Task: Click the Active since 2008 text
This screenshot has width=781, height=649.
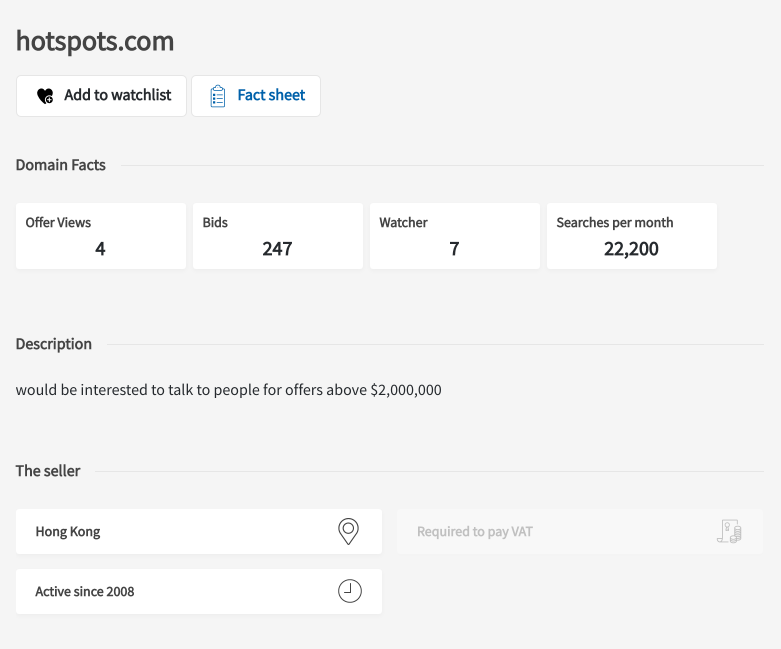Action: [85, 592]
